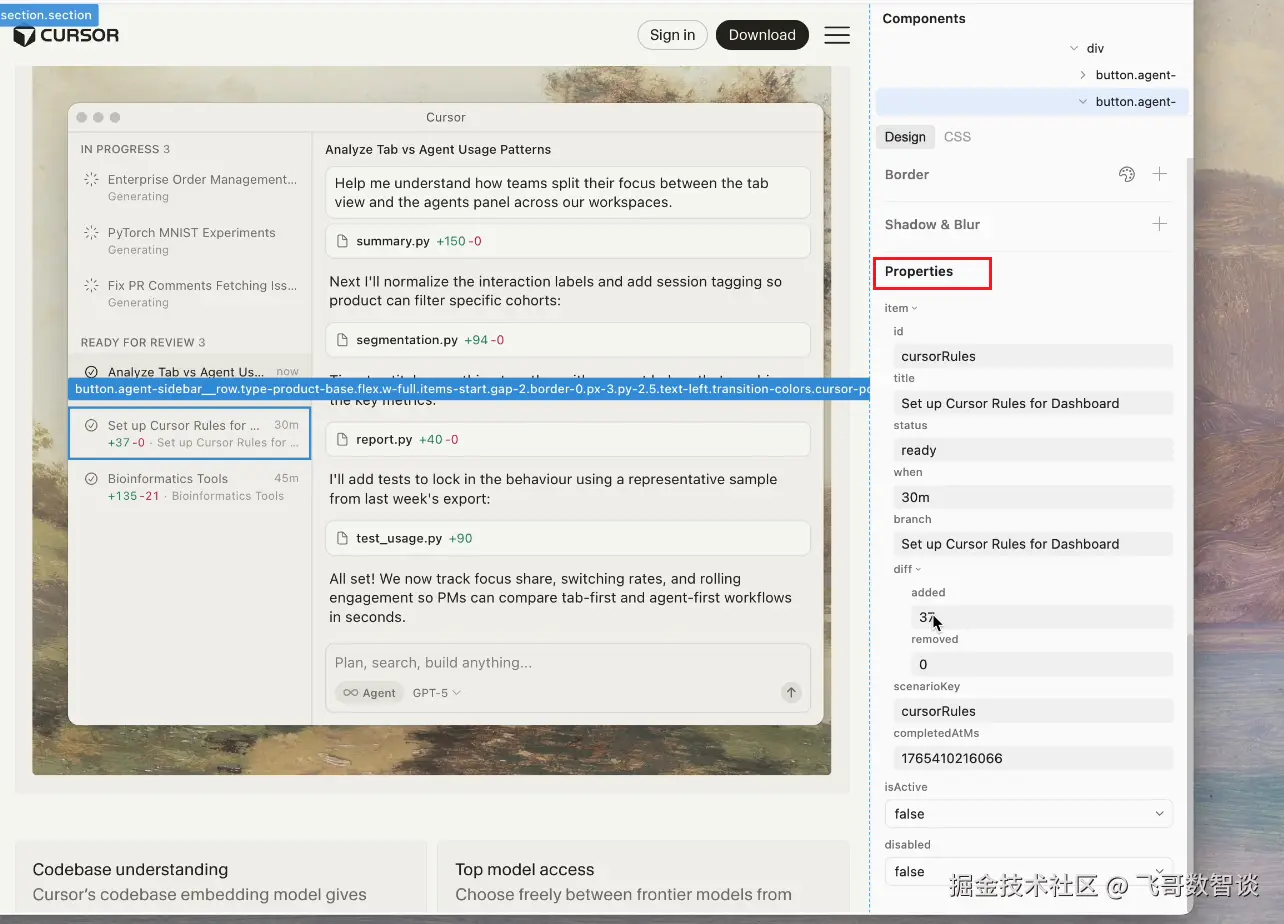Switch to the CSS tab

tap(957, 137)
